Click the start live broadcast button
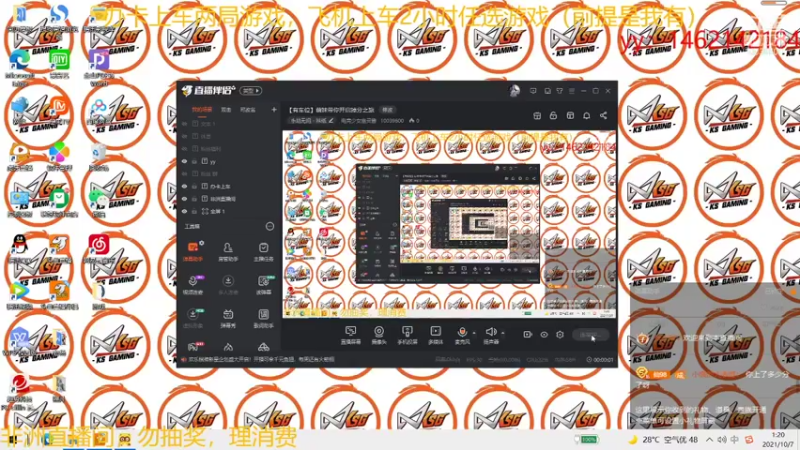 (x=590, y=335)
